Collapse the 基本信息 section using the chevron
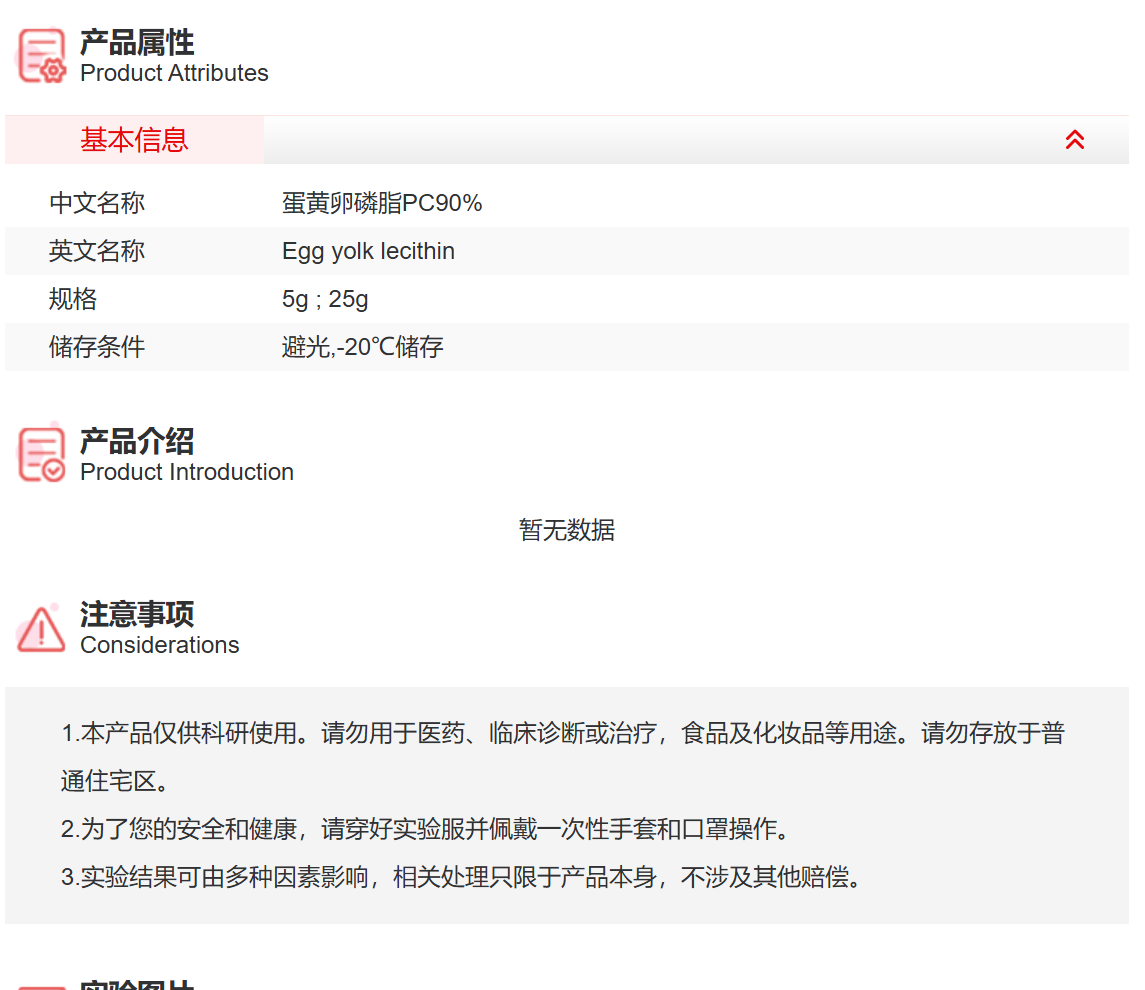This screenshot has width=1145, height=990. [x=1075, y=140]
